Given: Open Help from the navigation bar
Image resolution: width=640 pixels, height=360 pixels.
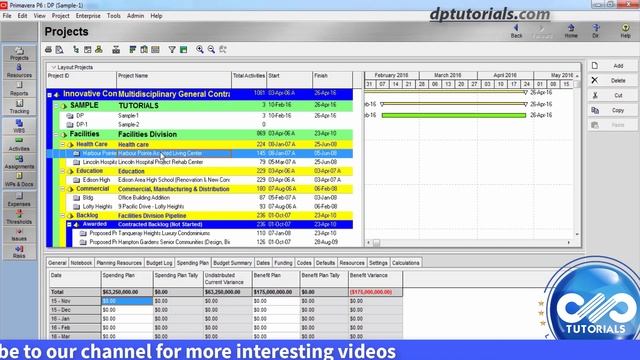Looking at the screenshot, I should pyautogui.click(x=625, y=31).
